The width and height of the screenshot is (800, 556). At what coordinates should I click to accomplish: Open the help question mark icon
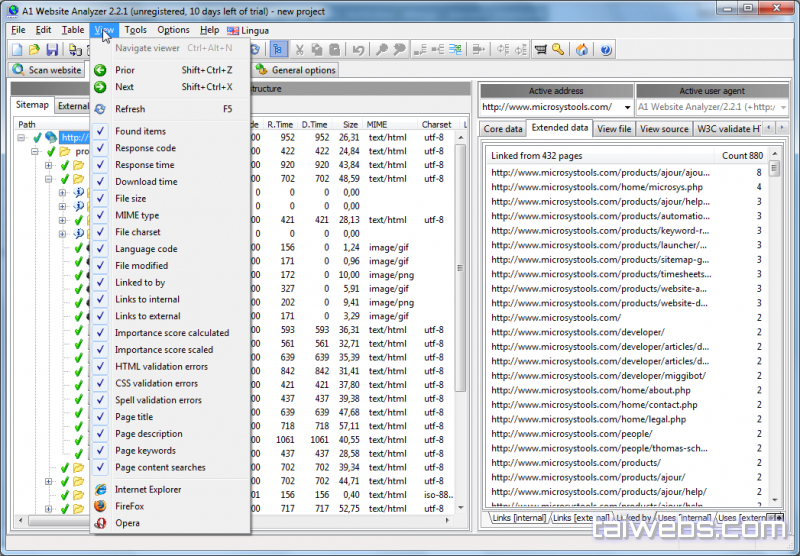click(605, 50)
